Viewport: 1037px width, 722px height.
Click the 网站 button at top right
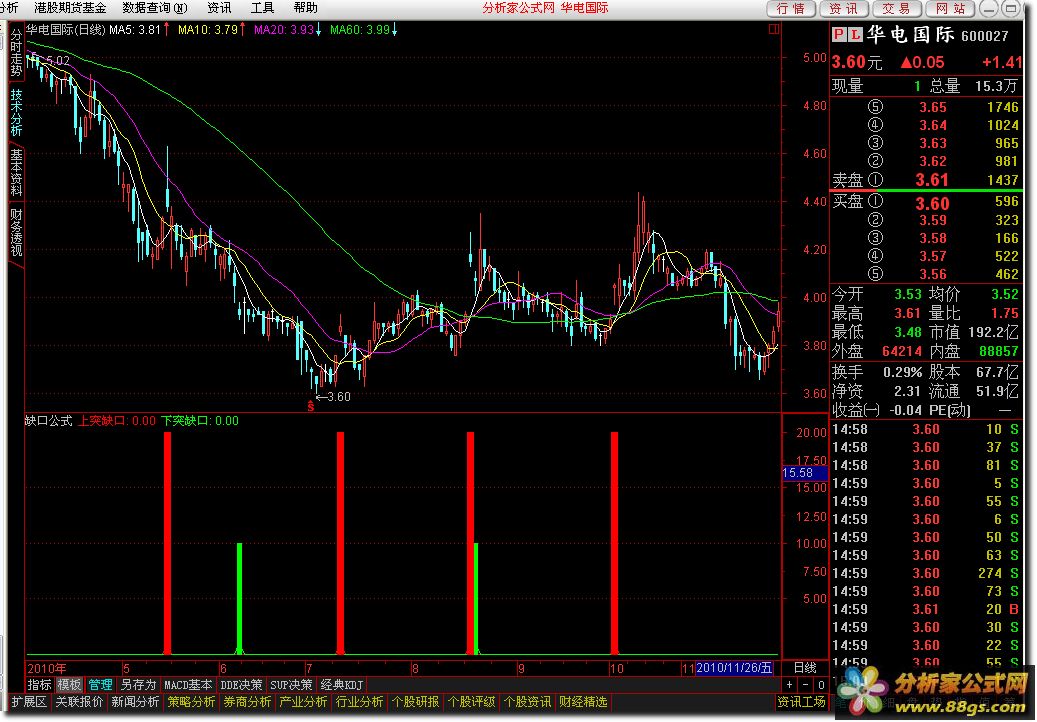(x=950, y=9)
